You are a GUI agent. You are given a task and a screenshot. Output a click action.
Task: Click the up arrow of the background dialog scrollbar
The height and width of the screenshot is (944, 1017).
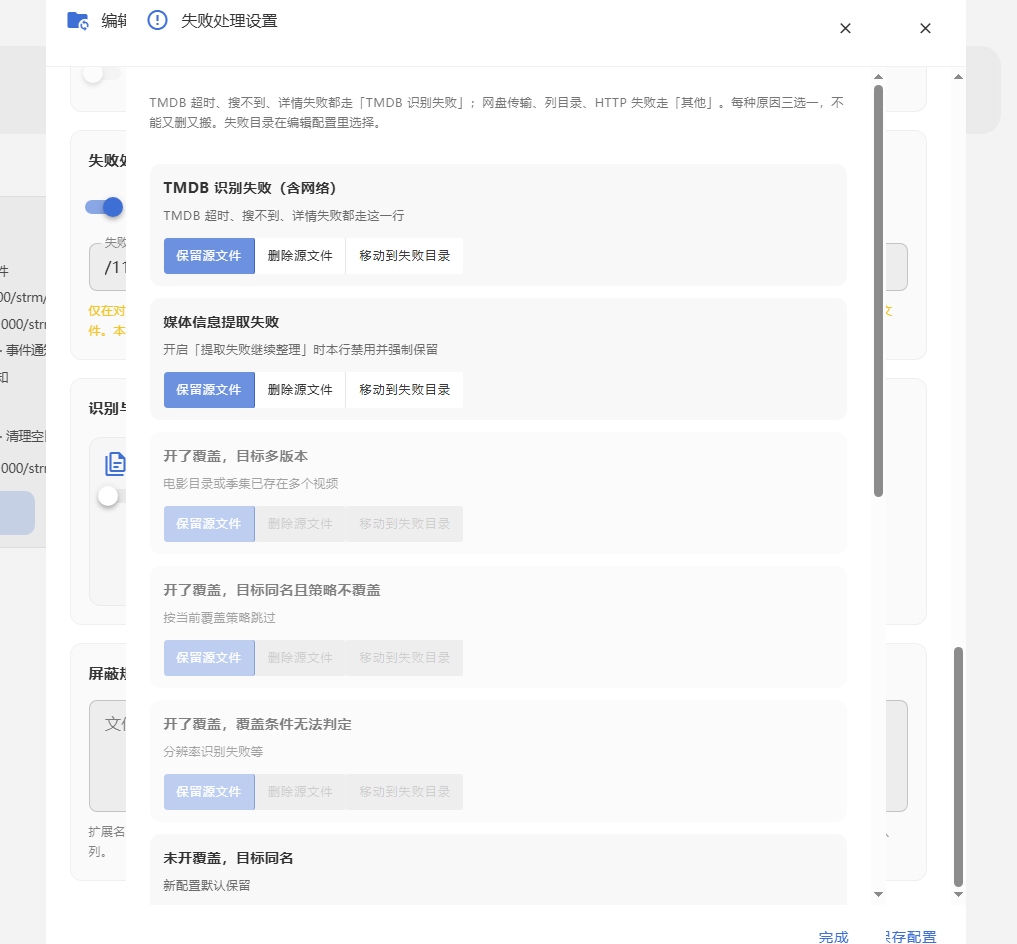click(x=958, y=77)
